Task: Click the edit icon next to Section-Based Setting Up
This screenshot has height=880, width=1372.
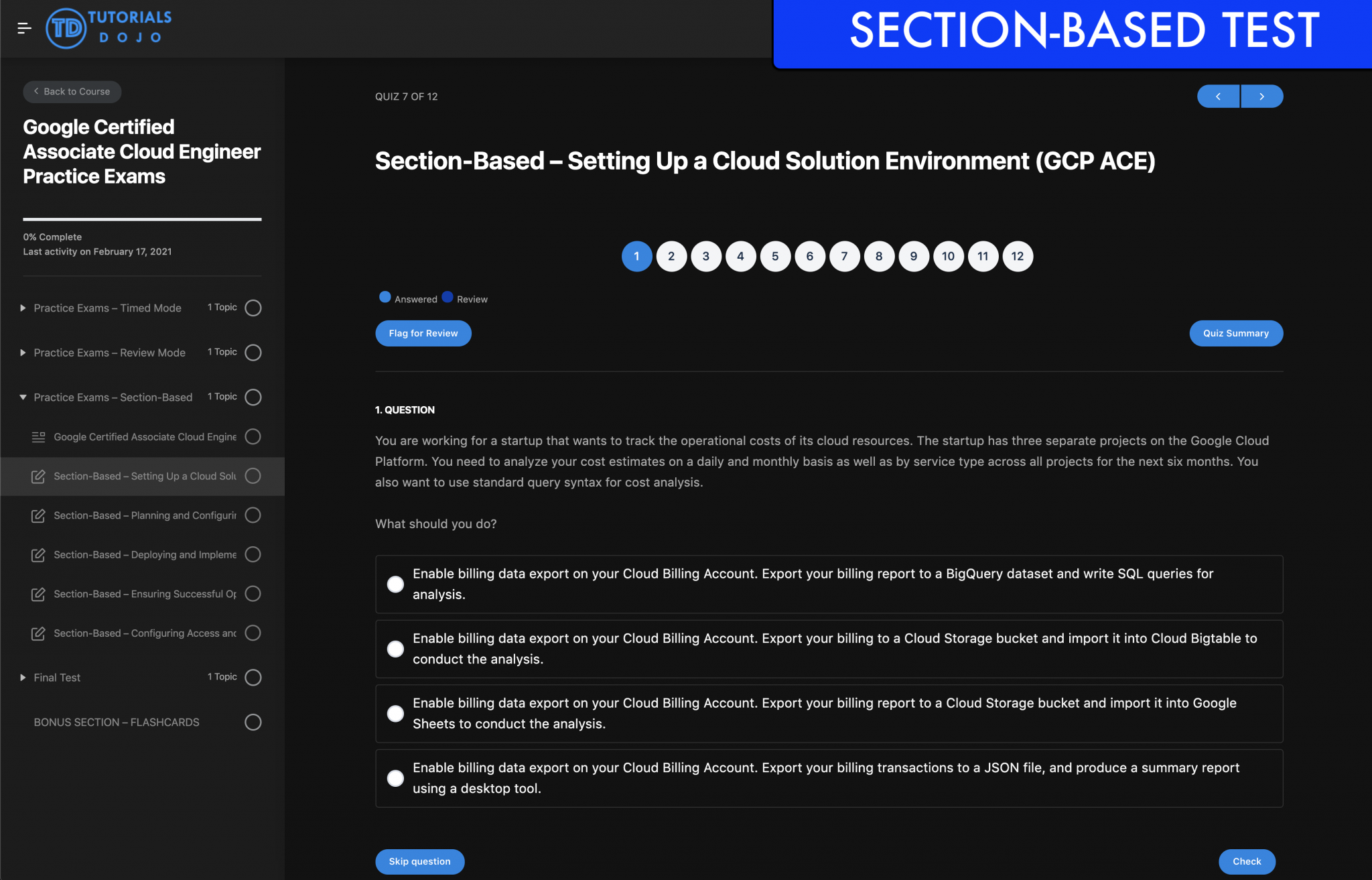Action: (37, 475)
